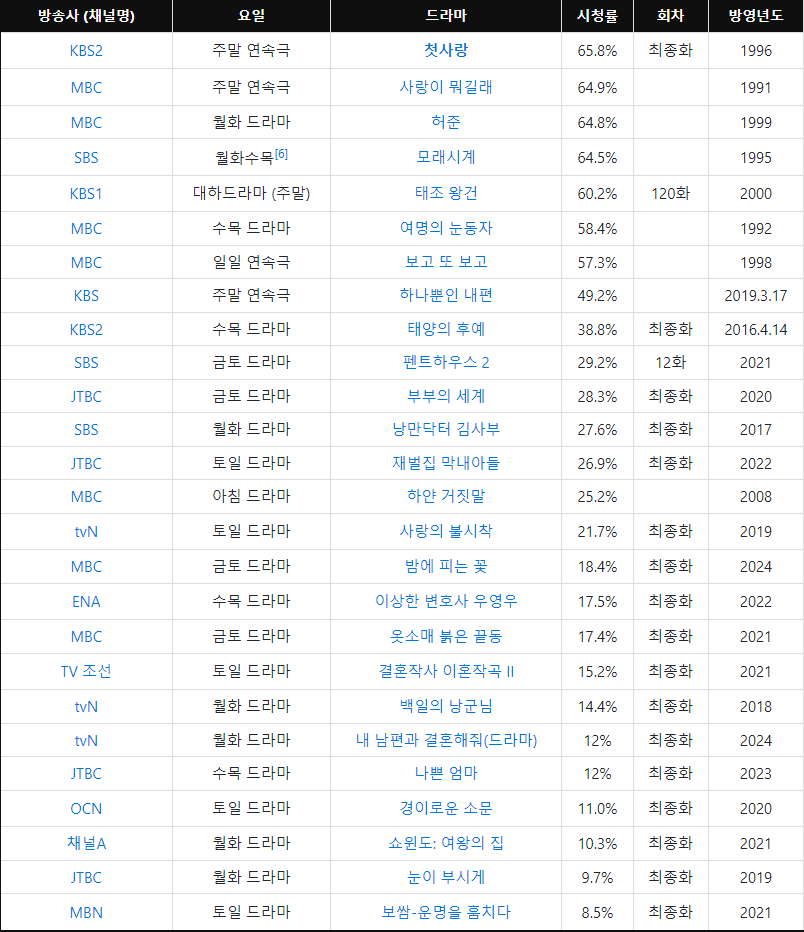Open the 모래시계 drama link
804x932 pixels.
coord(446,158)
